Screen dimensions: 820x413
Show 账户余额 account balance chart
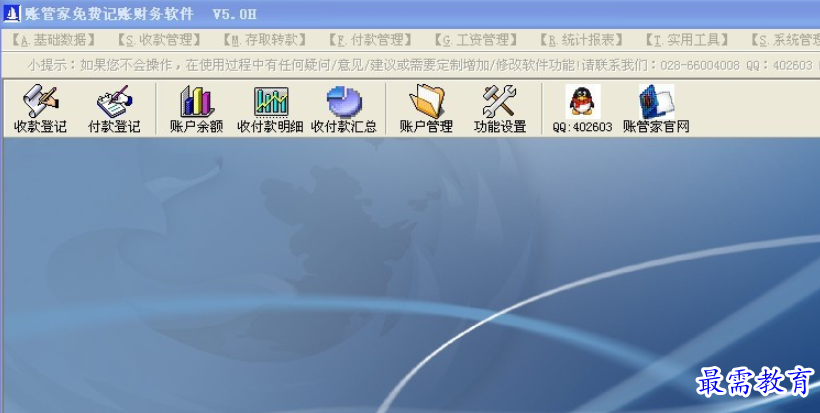click(197, 109)
